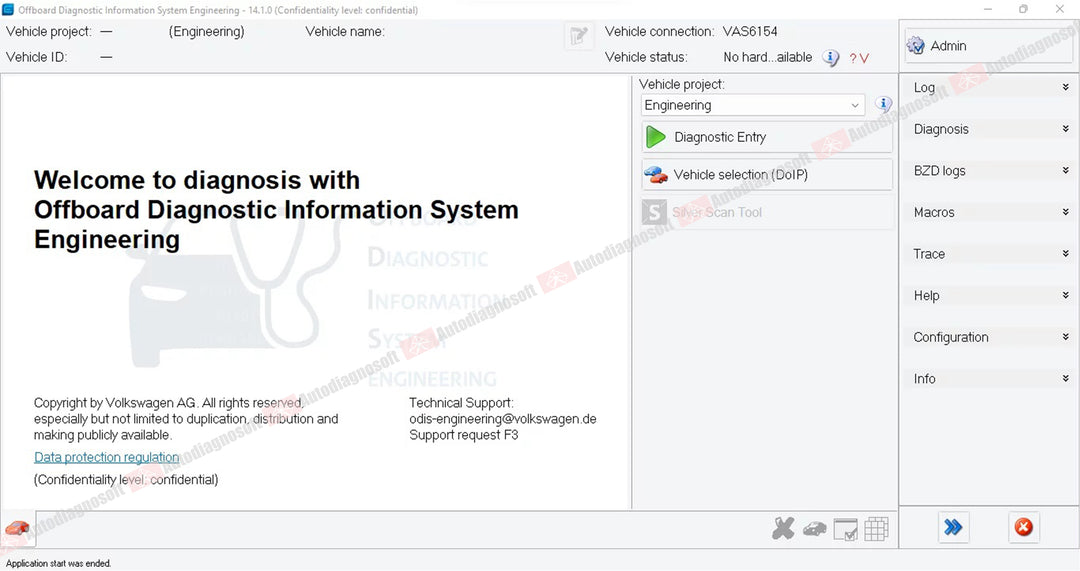Click the Vehicle selection (DoIP) cars icon
Image resolution: width=1080 pixels, height=571 pixels.
tap(656, 175)
